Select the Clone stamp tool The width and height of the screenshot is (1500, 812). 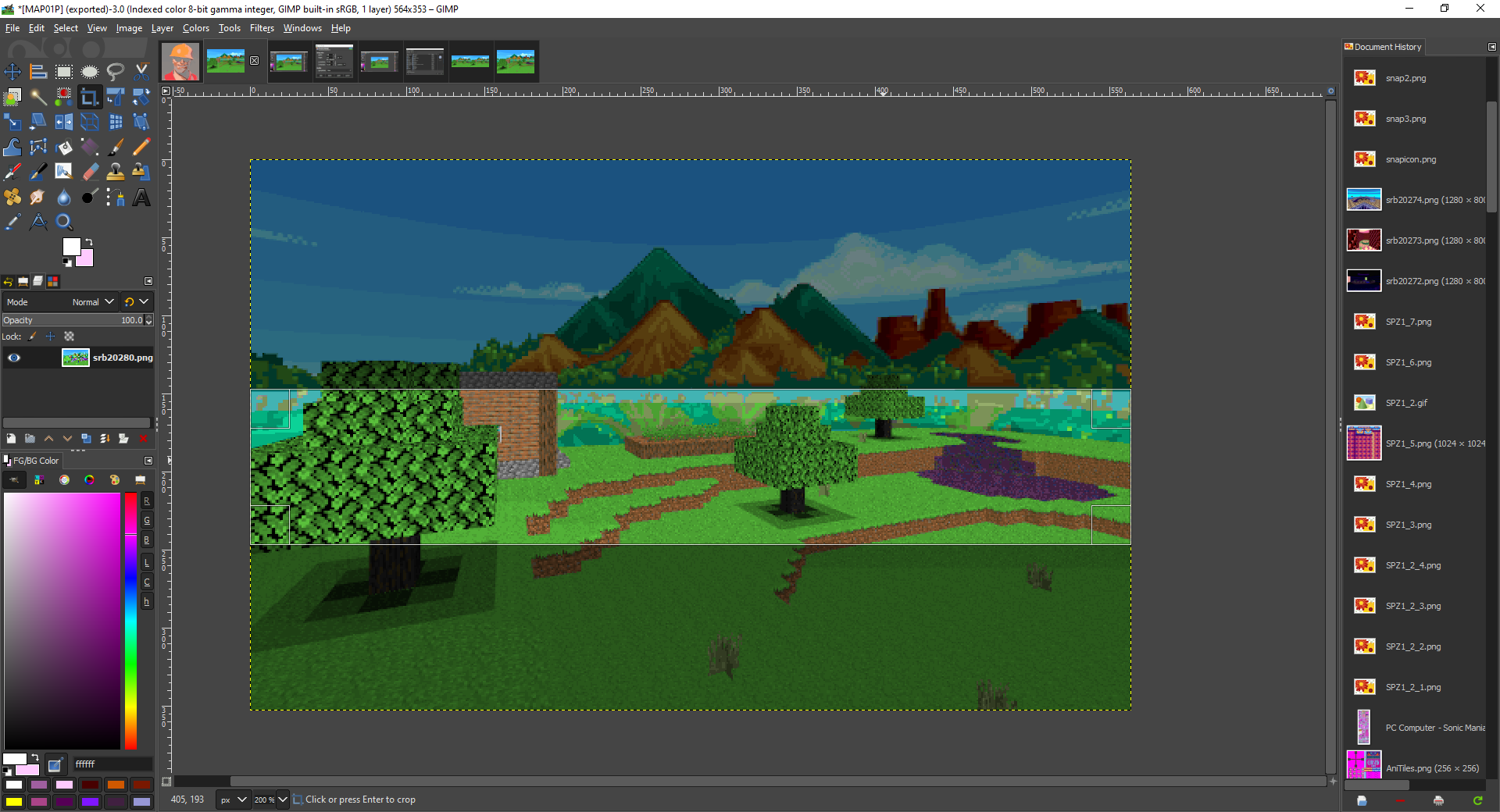(x=116, y=172)
